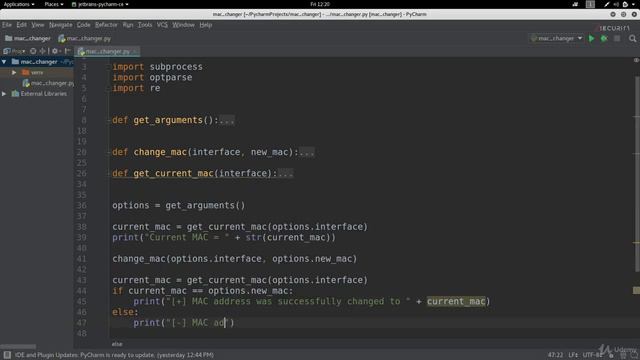Hide the Project tool window with the hide icon
Screen dimensions: 640x360
68,51
